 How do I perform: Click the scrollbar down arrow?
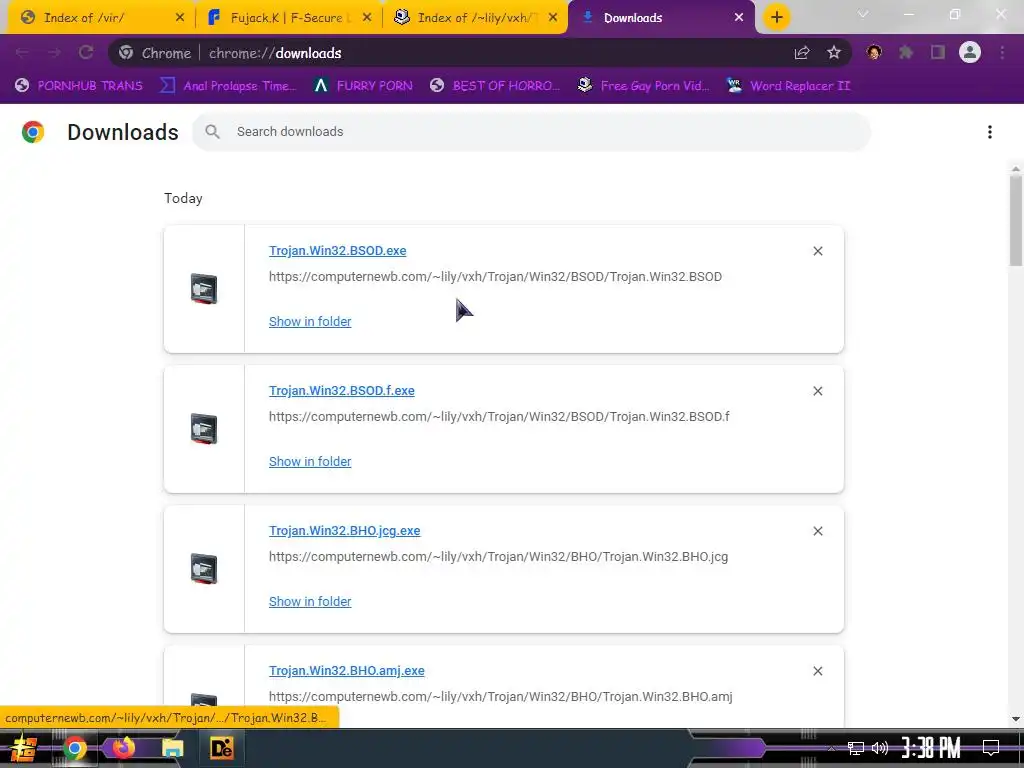[1016, 719]
